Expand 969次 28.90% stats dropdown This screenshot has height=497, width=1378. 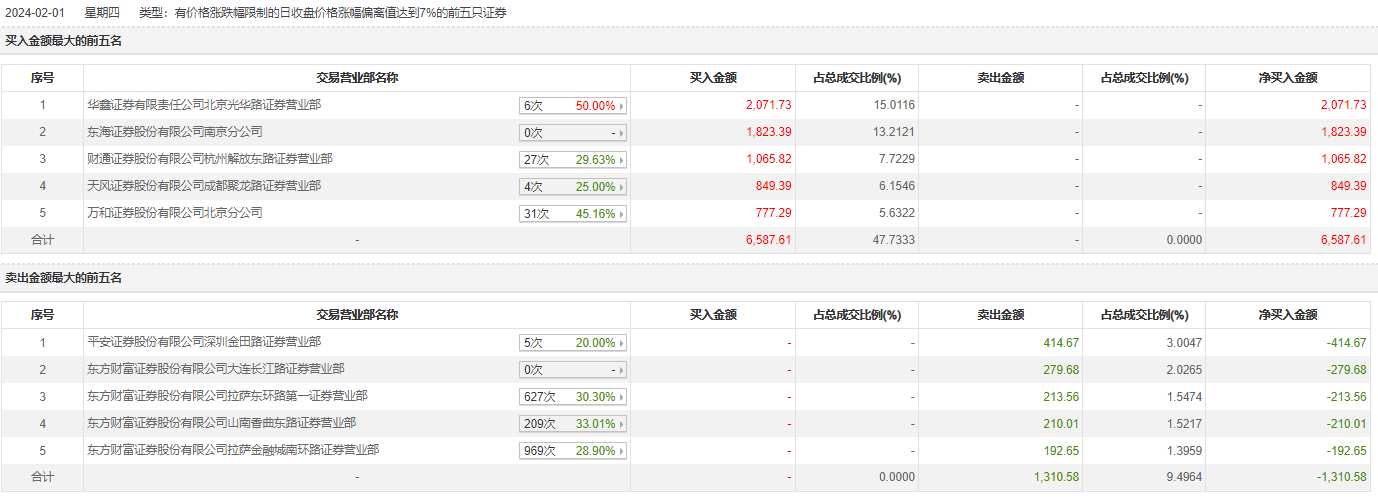click(573, 450)
